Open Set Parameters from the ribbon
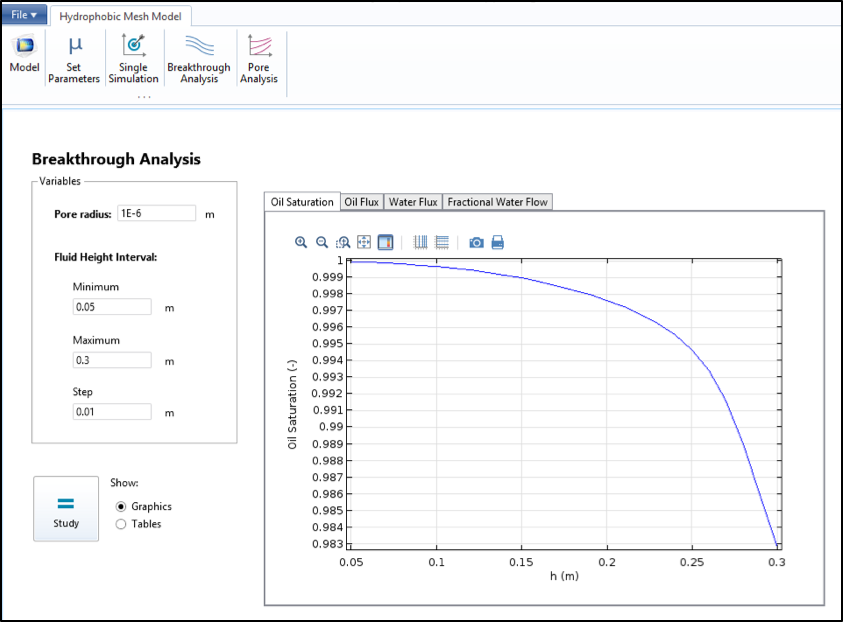 [x=74, y=59]
